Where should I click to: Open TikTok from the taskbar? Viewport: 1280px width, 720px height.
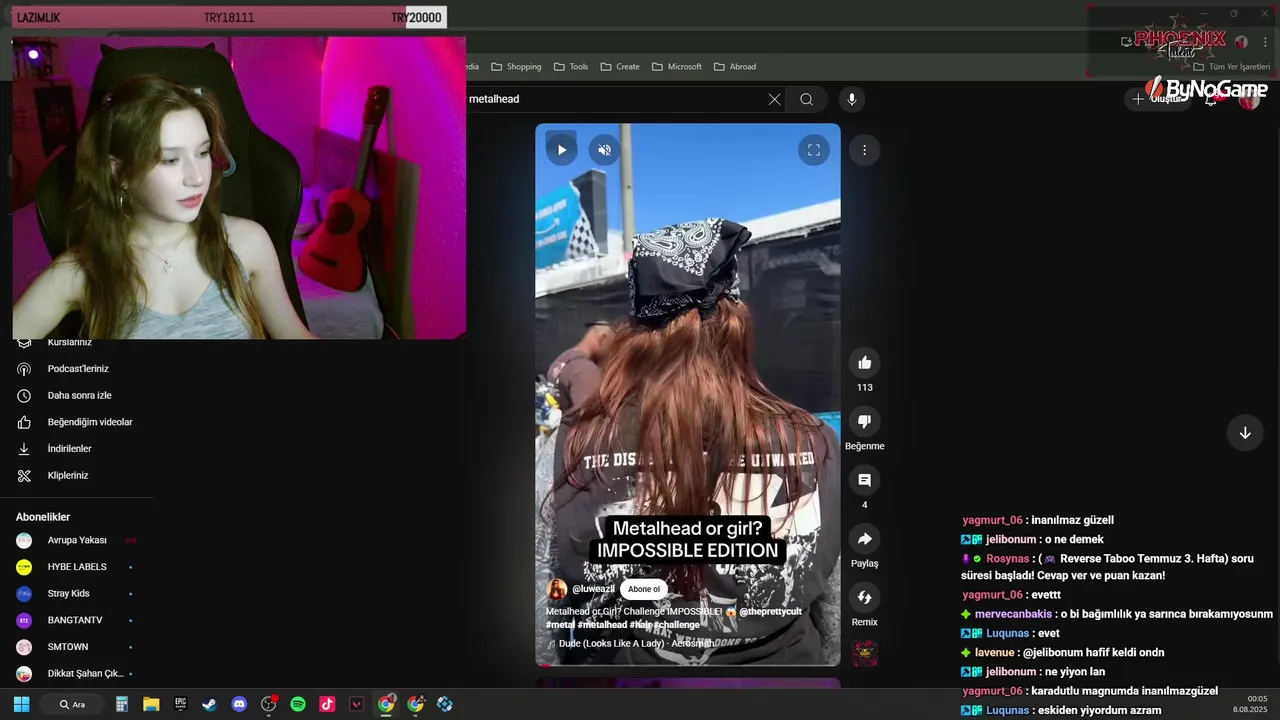point(327,704)
